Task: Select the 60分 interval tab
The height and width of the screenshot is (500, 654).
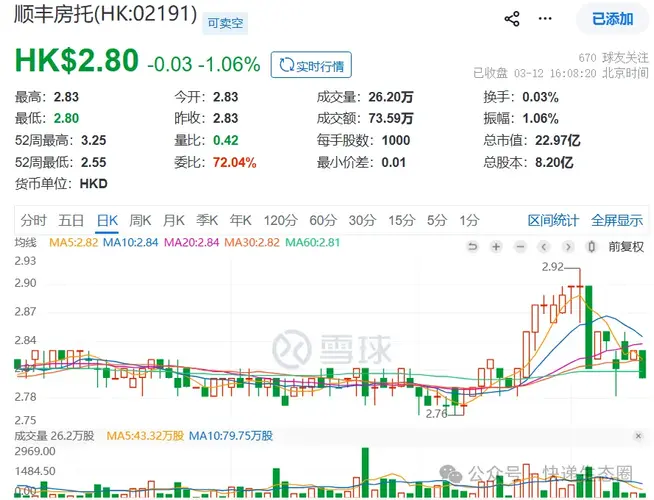Action: 323,220
